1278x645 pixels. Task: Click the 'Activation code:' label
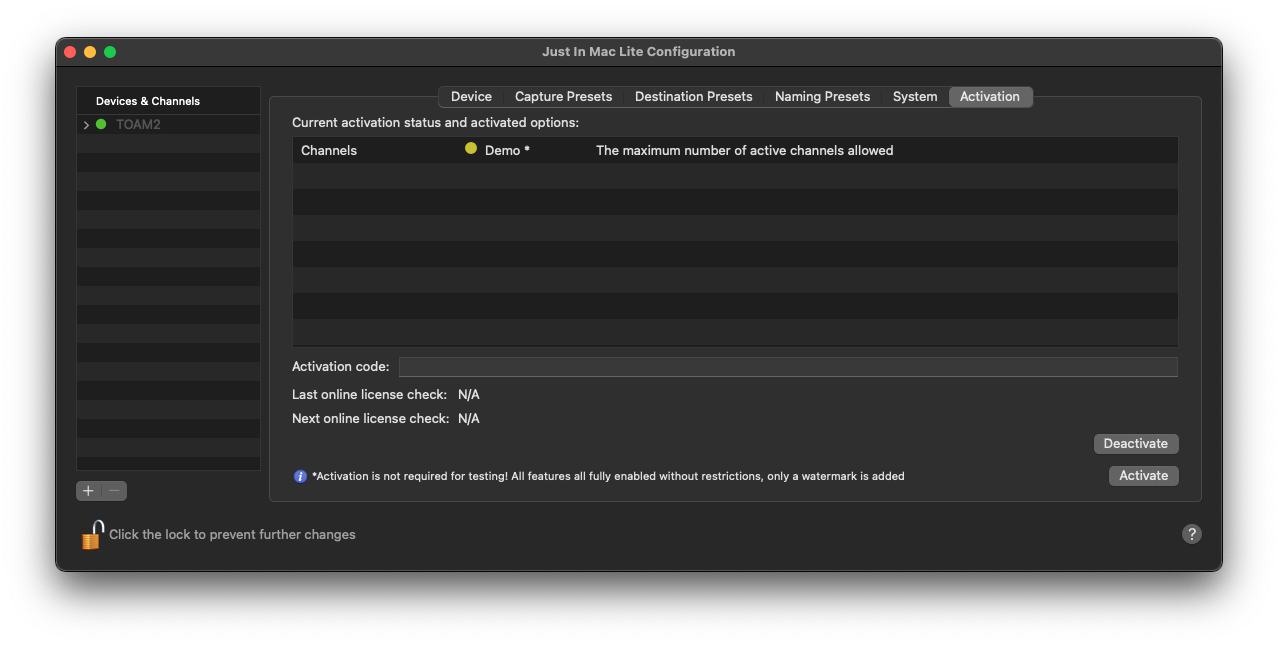pos(340,367)
